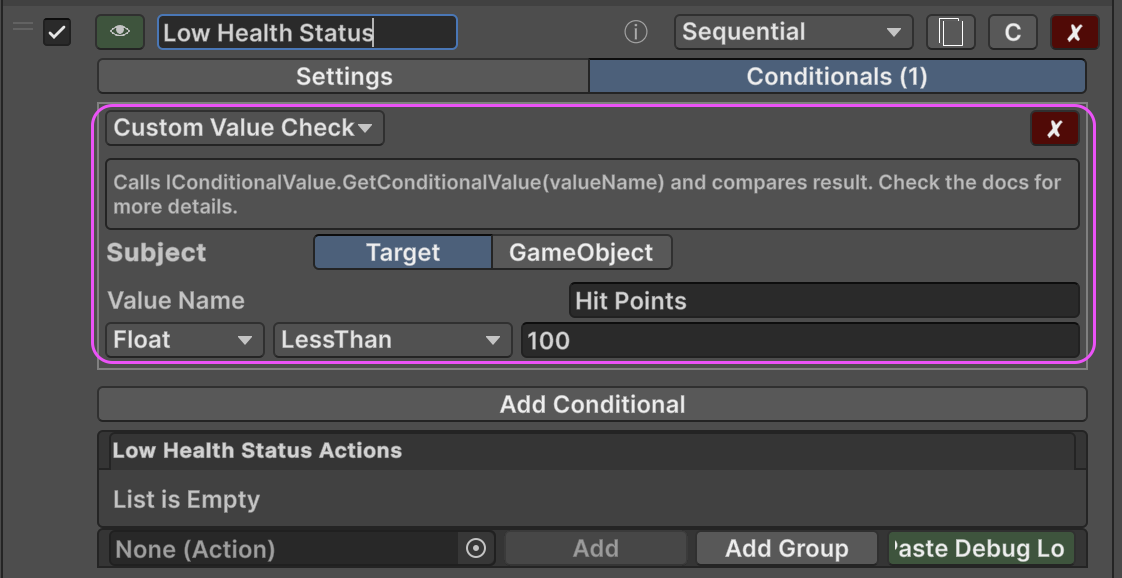Open the Sequential mode dropdown

point(792,32)
